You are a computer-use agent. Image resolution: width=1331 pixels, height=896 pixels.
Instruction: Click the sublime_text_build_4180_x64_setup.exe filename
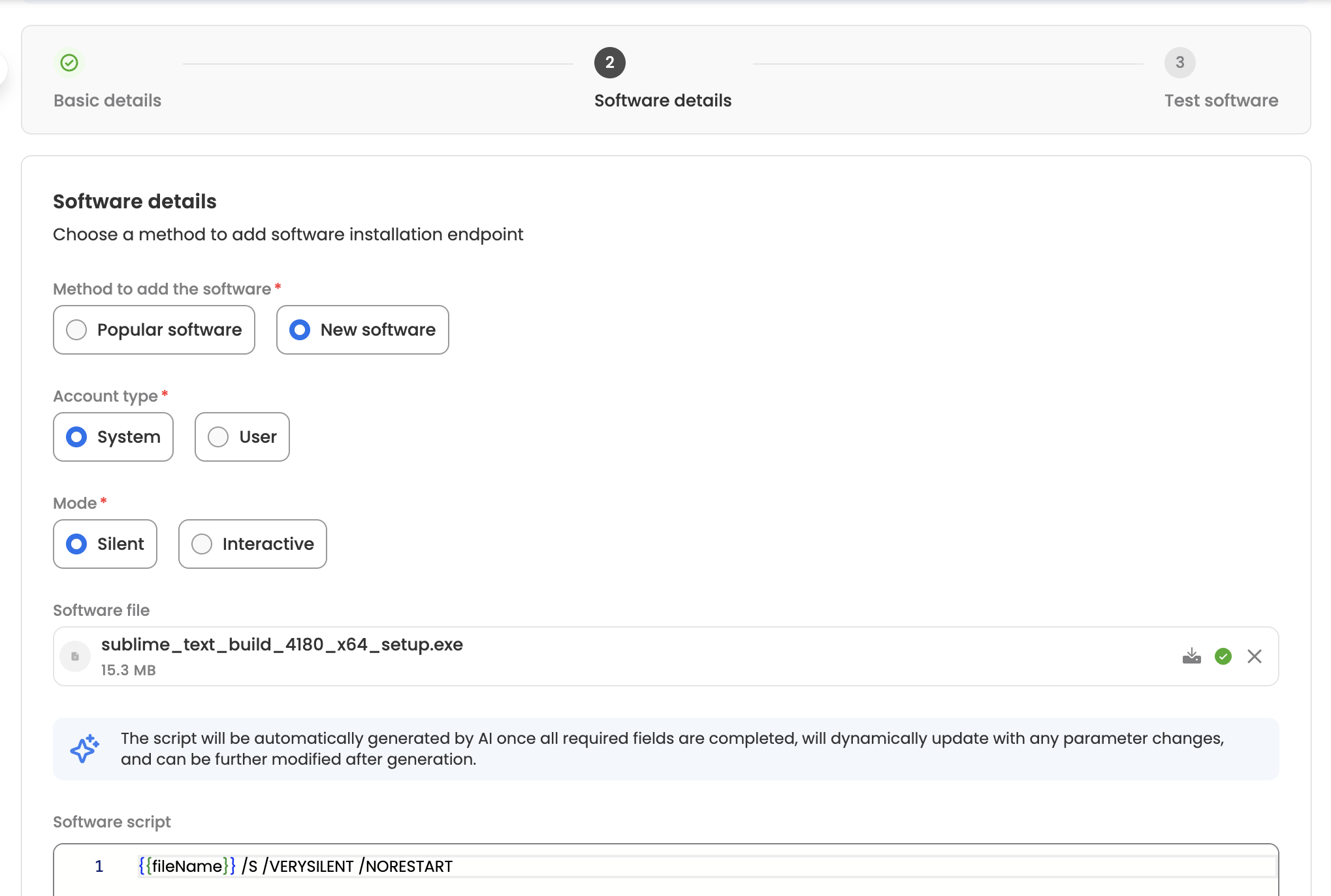point(281,645)
